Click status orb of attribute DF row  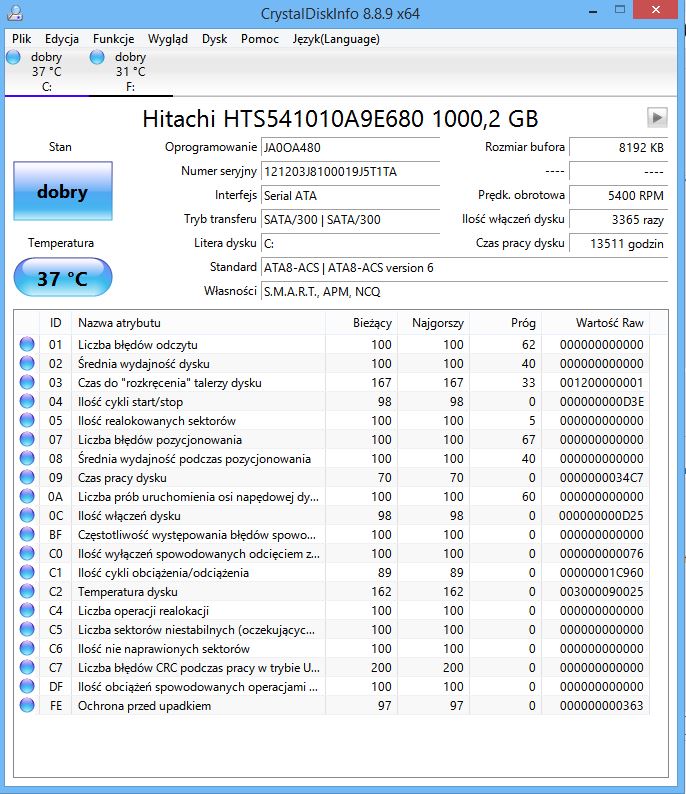coord(27,686)
